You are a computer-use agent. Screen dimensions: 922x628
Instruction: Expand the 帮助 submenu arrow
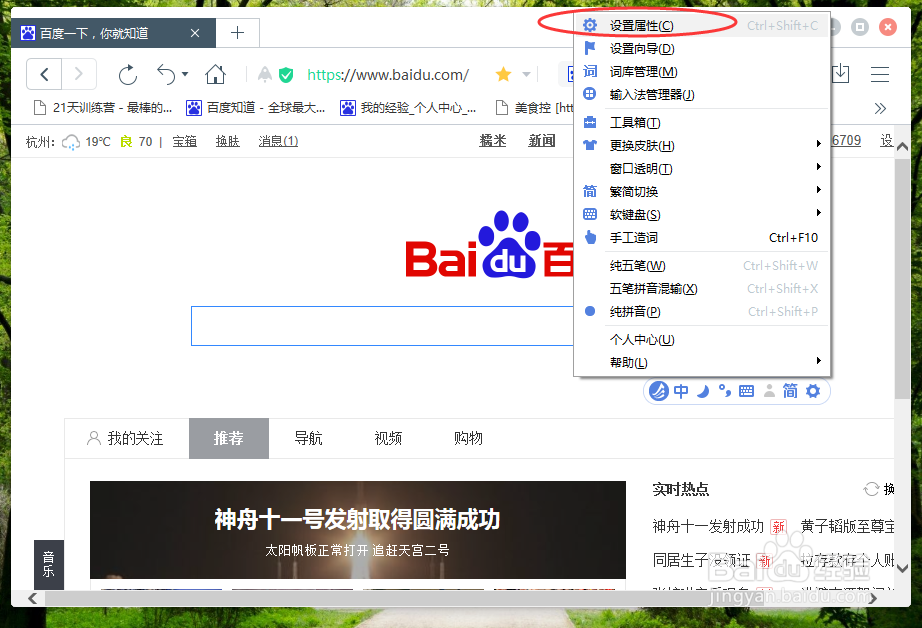817,360
